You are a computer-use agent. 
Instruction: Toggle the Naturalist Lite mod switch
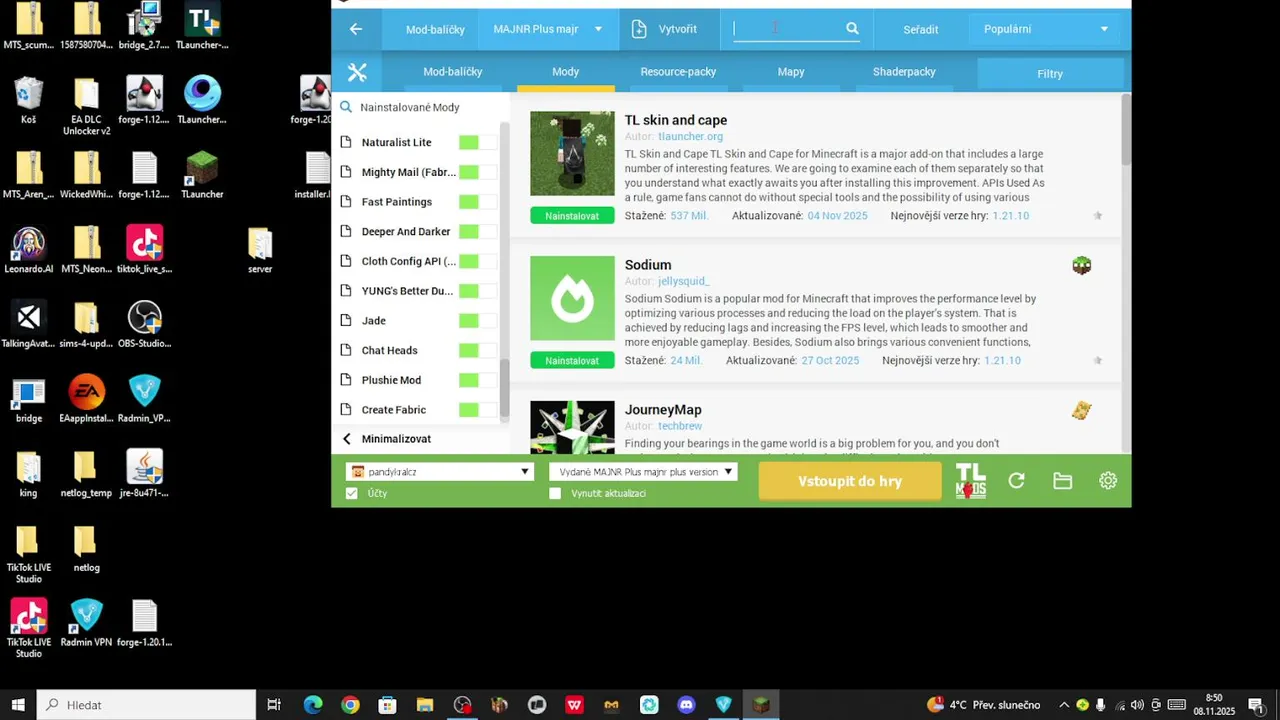[x=477, y=142]
